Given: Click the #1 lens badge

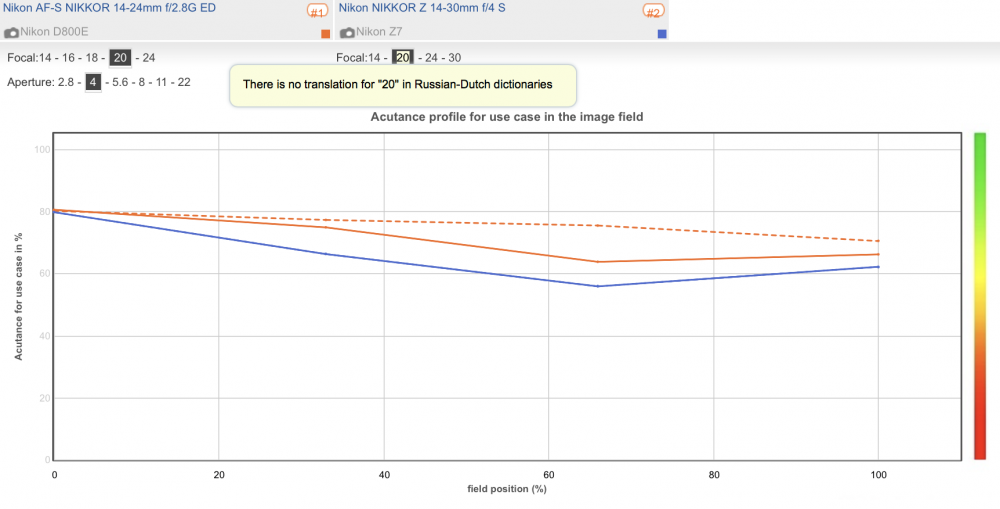Looking at the screenshot, I should click(318, 11).
